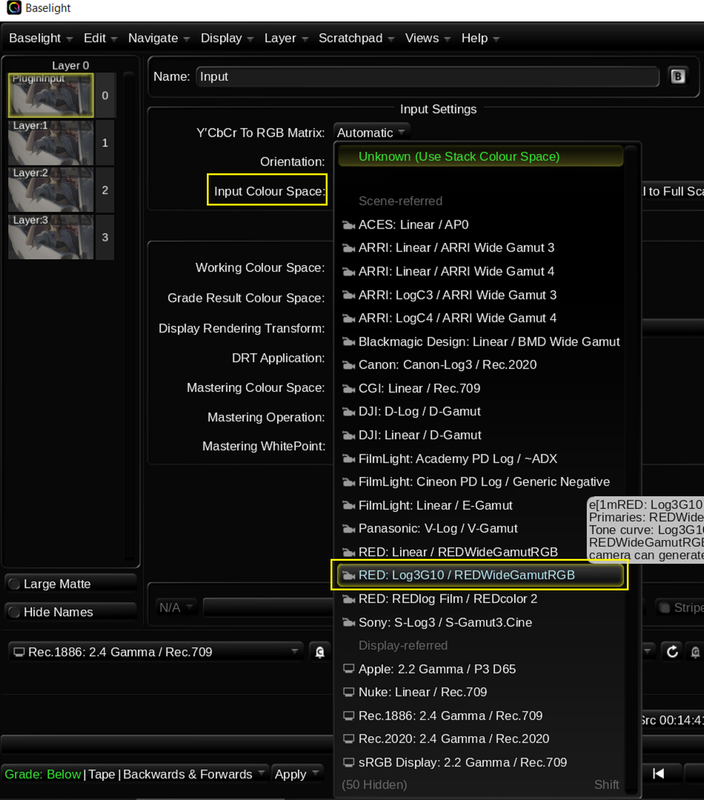This screenshot has height=800, width=704.
Task: Pick FilmLight: Cineon PD Log / Generic Negative
Action: point(481,482)
